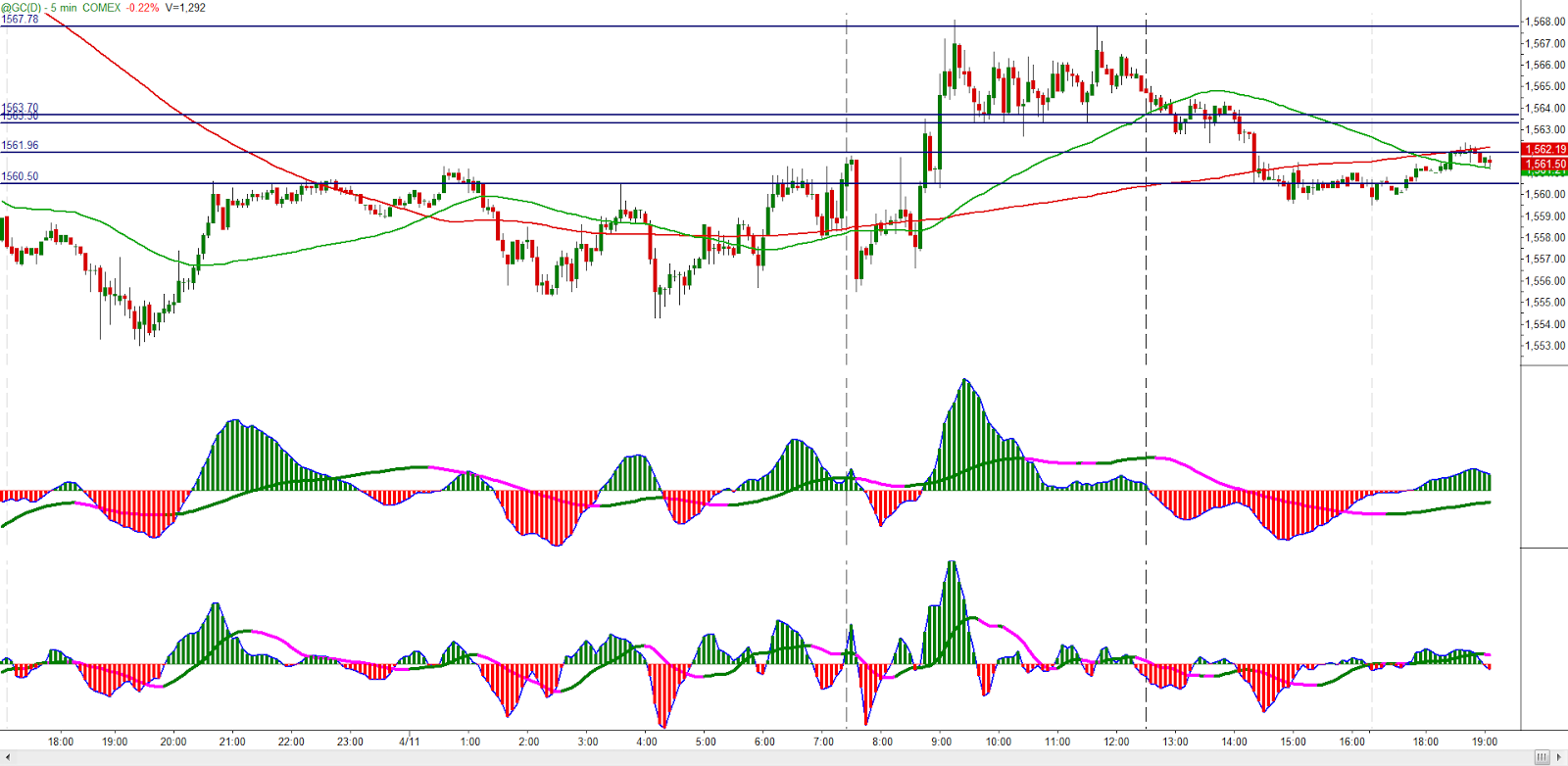Click the 5:00 time axis label
1568x766 pixels.
706,742
